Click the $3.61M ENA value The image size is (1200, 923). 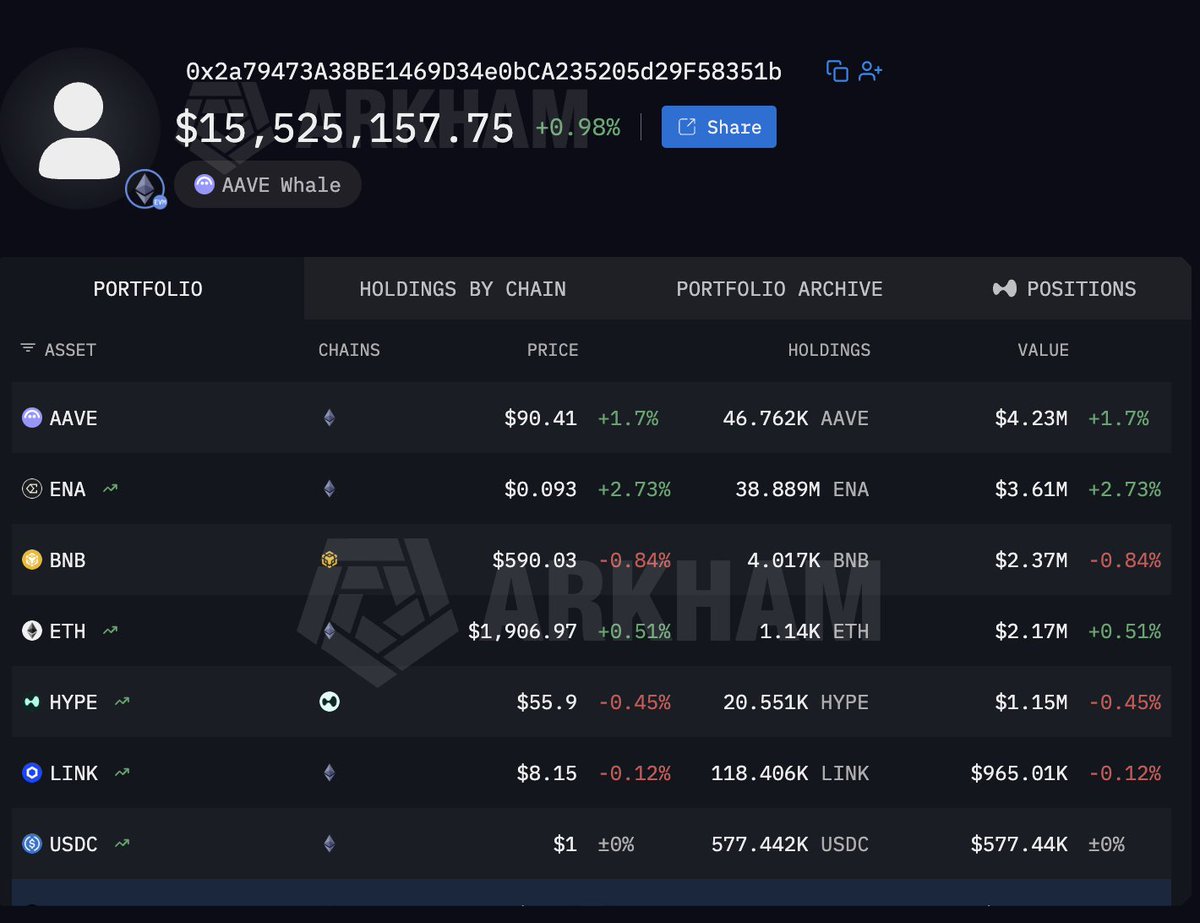click(x=1031, y=489)
